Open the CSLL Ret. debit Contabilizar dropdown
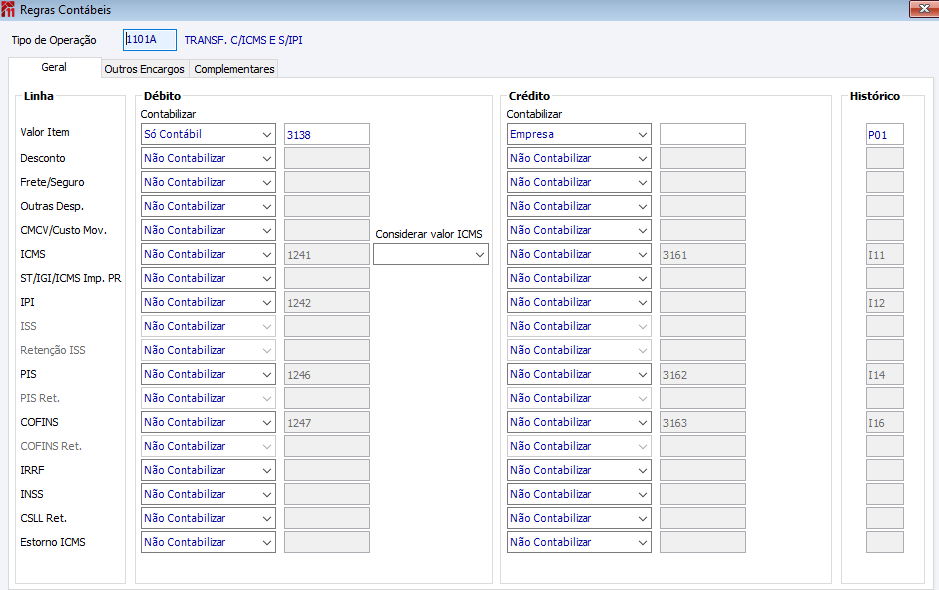This screenshot has height=590, width=939. [x=208, y=518]
